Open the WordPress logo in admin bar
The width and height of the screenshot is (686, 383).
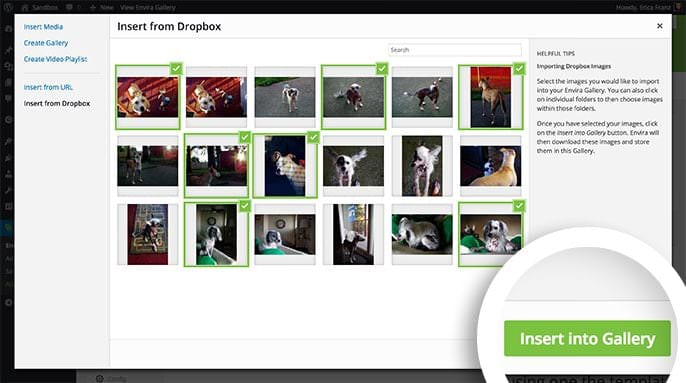8,7
